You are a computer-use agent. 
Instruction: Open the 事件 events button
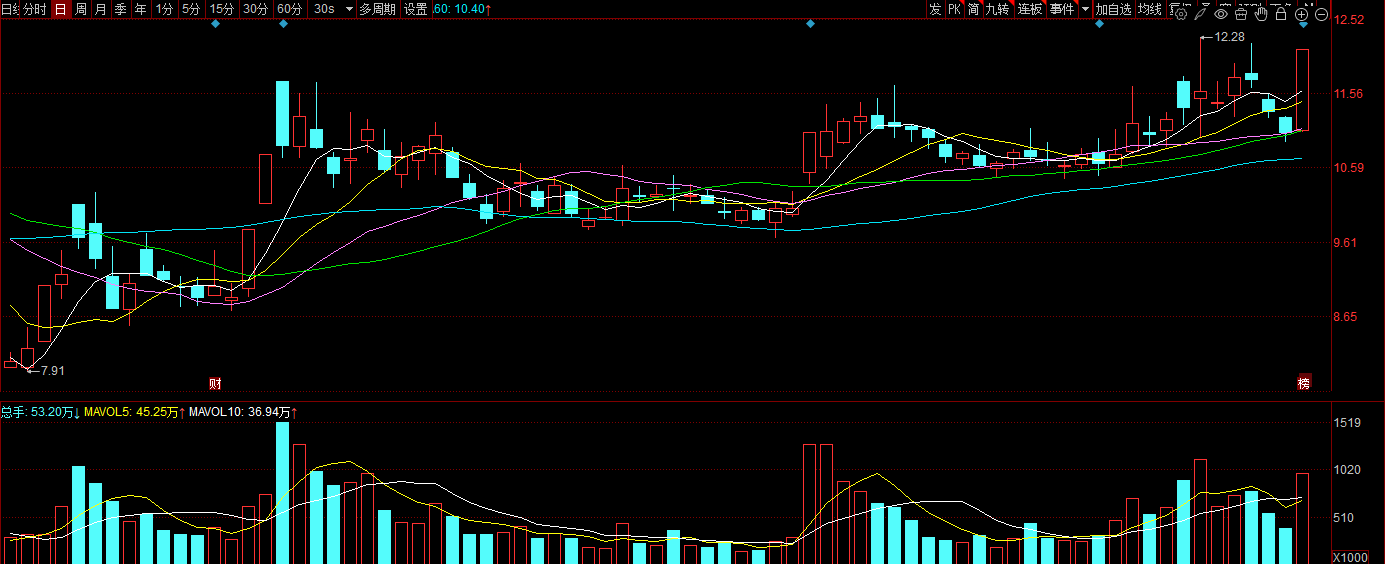tap(1062, 9)
